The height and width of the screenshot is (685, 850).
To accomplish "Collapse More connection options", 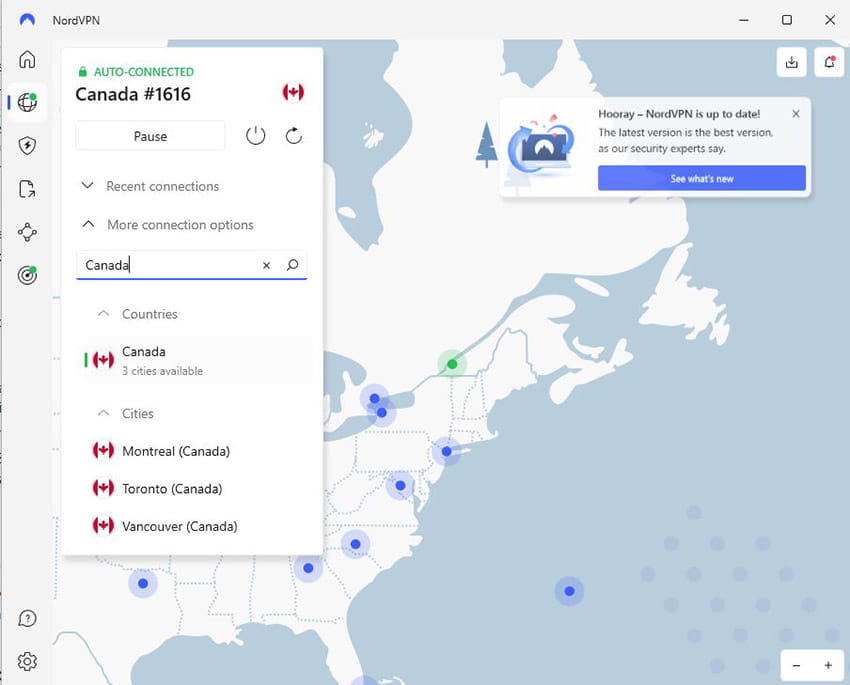I will click(x=167, y=224).
